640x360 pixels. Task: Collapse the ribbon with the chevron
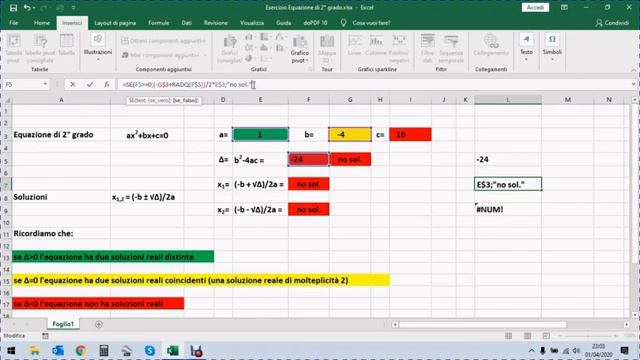(x=633, y=70)
